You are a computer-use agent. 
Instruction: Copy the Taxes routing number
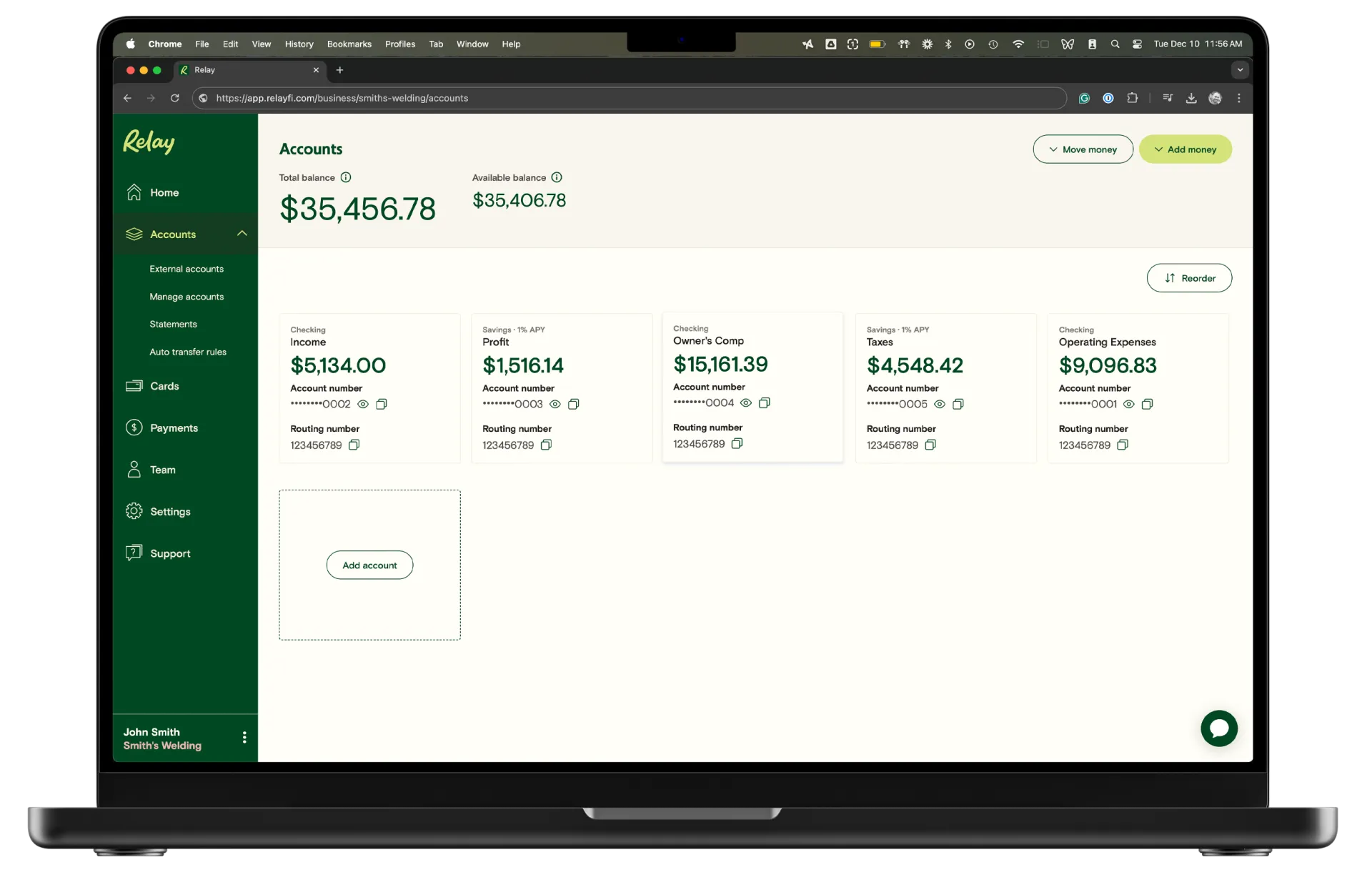[930, 445]
